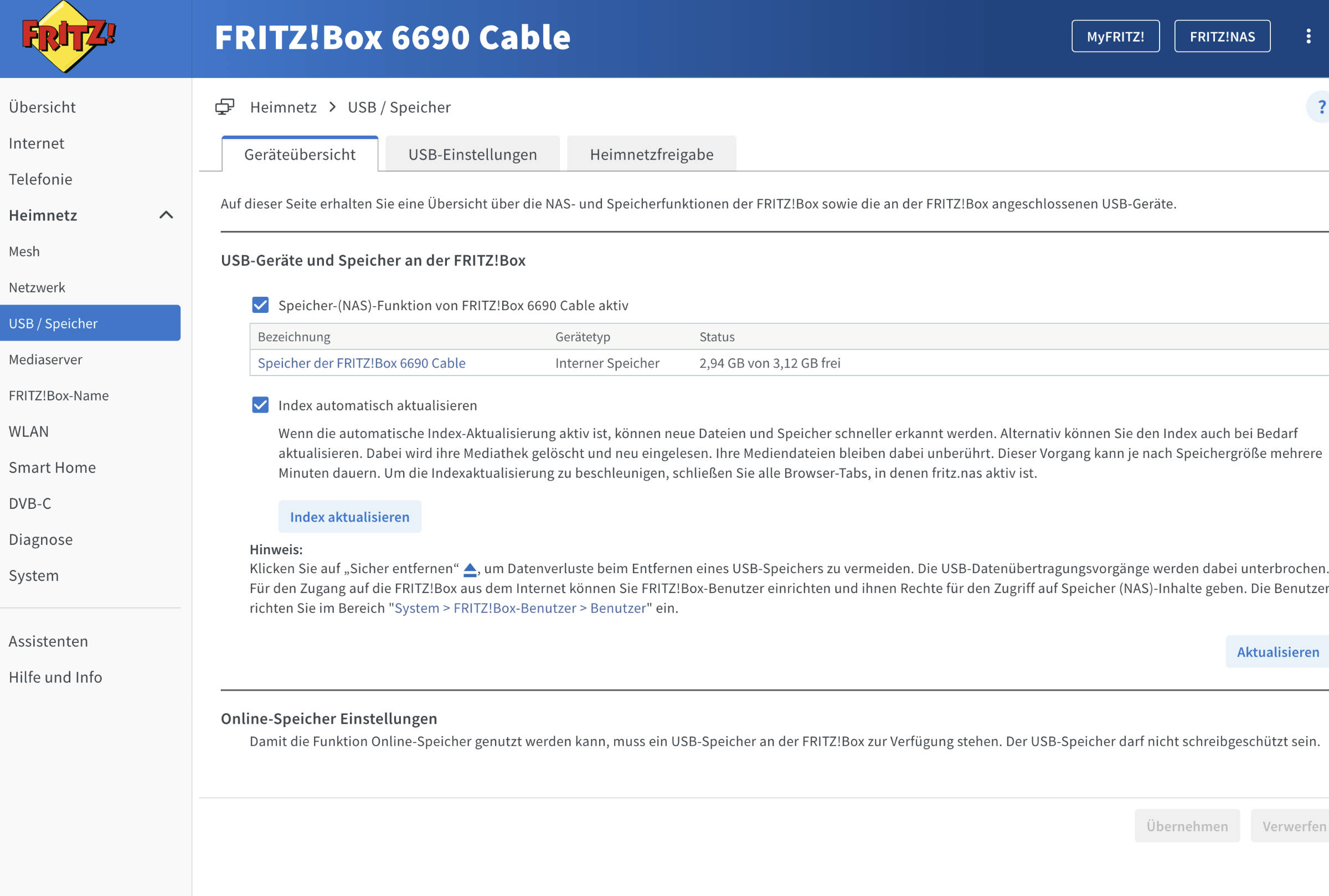
Task: Follow the System > FRITZ!Box-Benutzer > Benutzer link
Action: tap(520, 608)
